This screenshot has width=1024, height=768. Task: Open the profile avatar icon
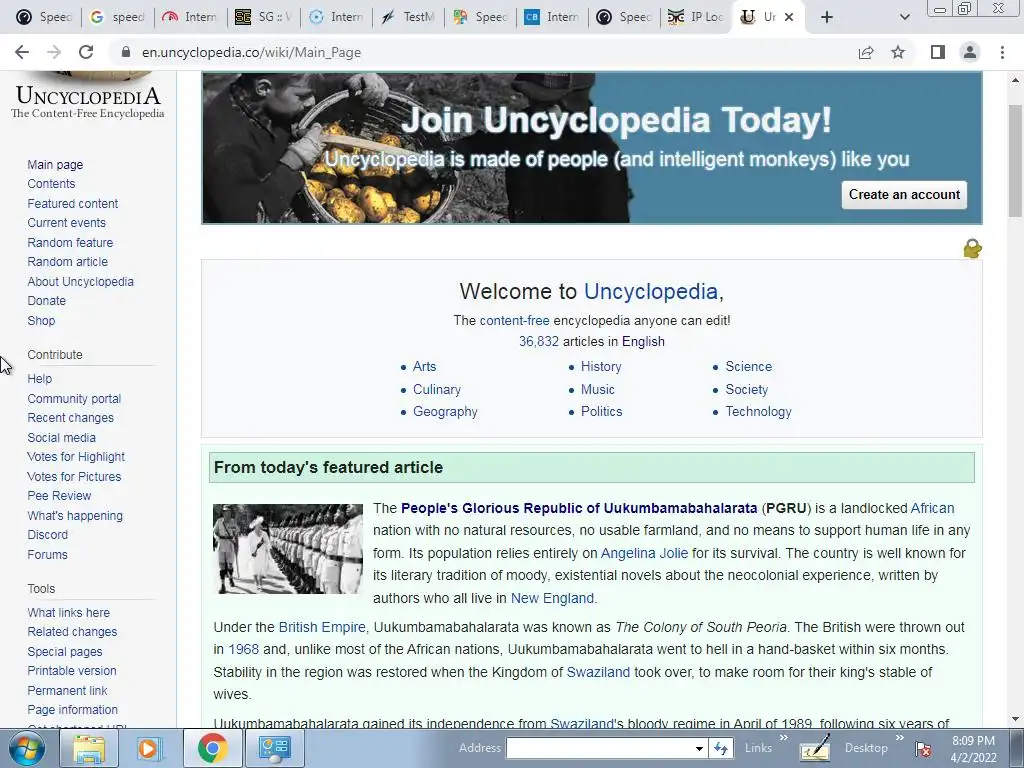pos(970,52)
